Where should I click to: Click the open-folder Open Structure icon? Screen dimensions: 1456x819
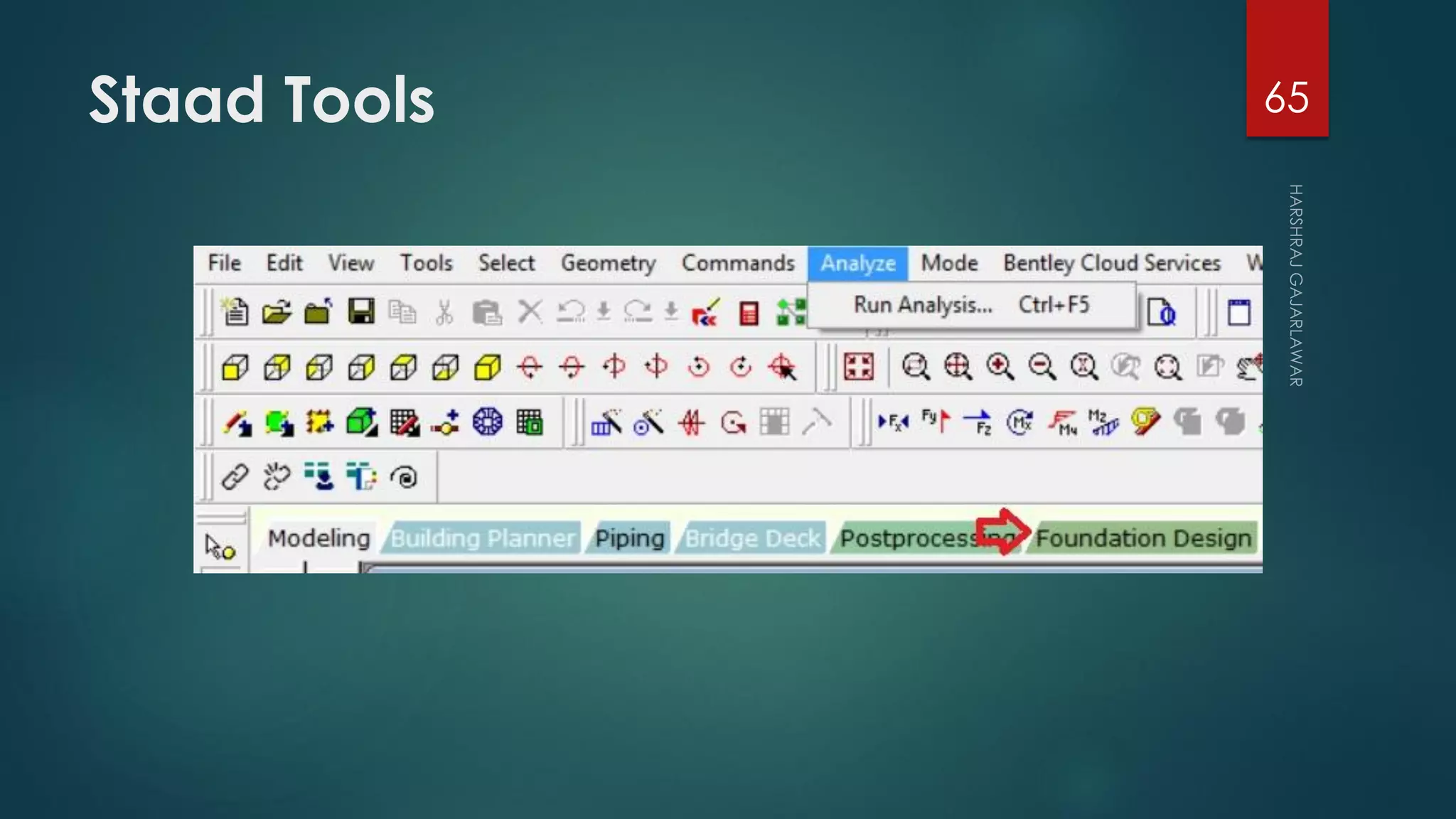(277, 311)
